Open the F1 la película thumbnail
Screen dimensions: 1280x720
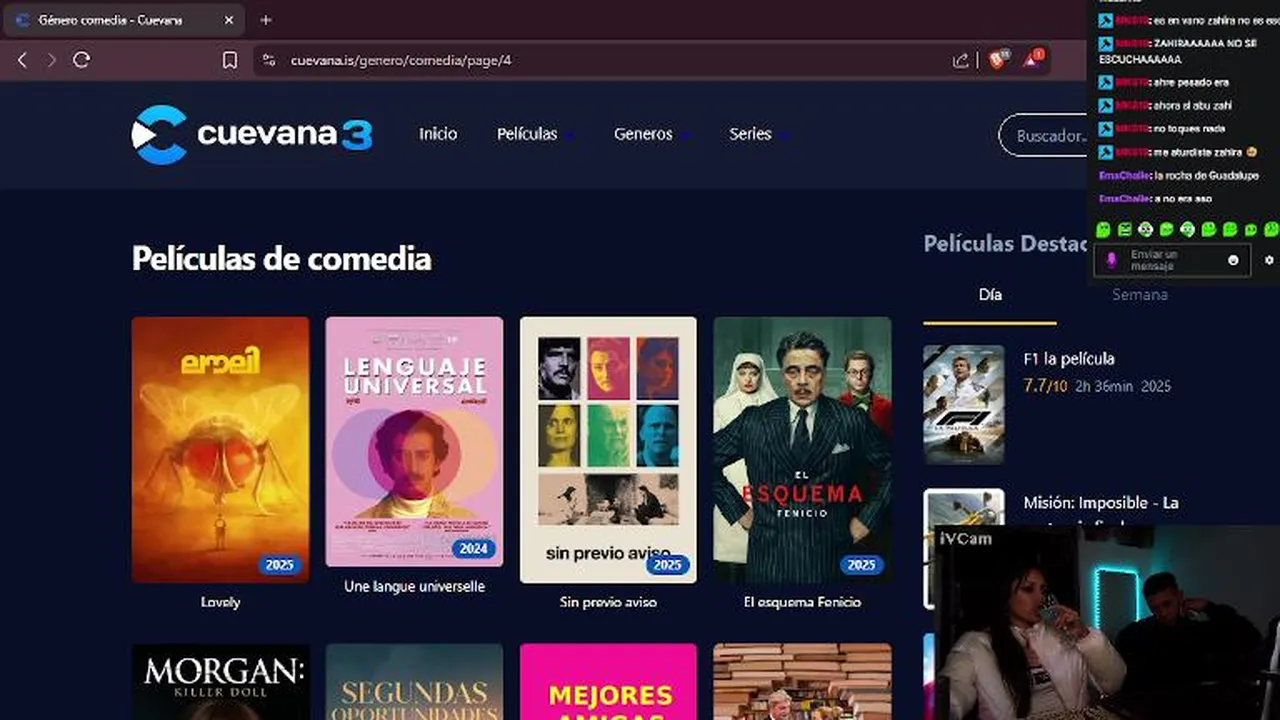964,404
